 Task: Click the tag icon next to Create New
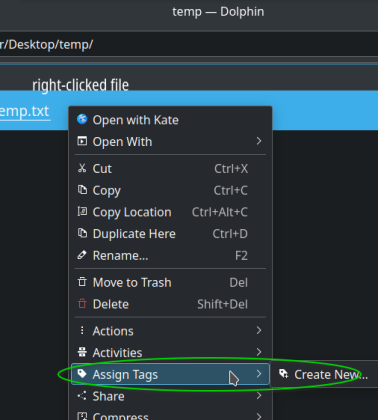[284, 374]
